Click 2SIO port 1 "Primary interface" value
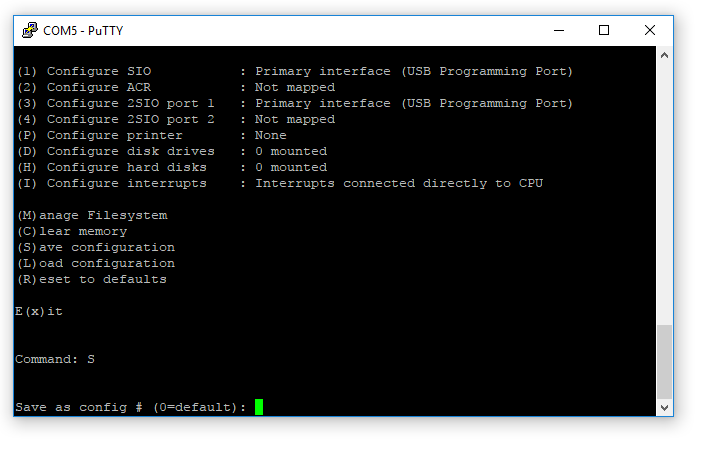 coord(414,104)
